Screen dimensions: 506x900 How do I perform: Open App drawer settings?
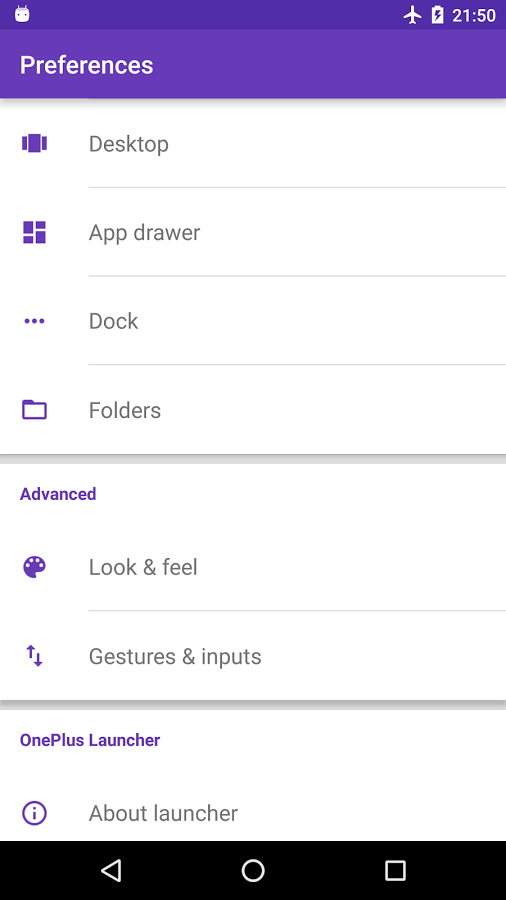pos(253,232)
